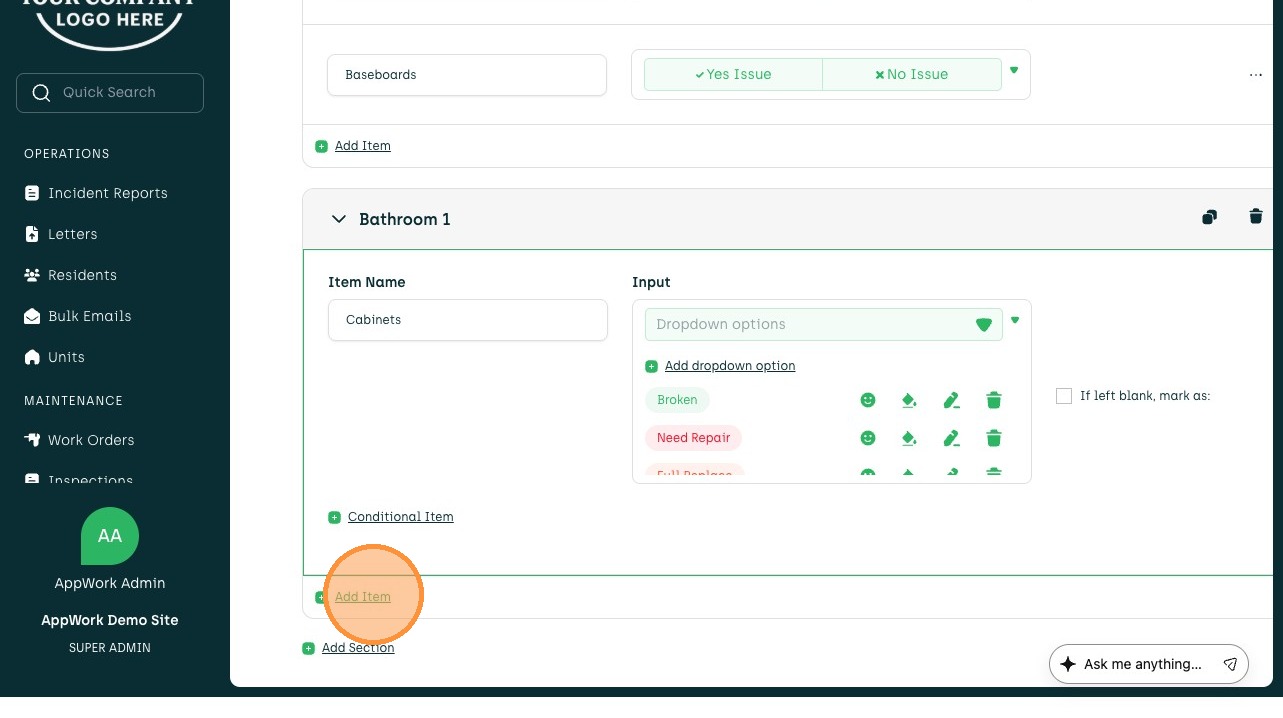Set emoji for Need Repair option
Image resolution: width=1283 pixels, height=718 pixels.
pyautogui.click(x=868, y=438)
